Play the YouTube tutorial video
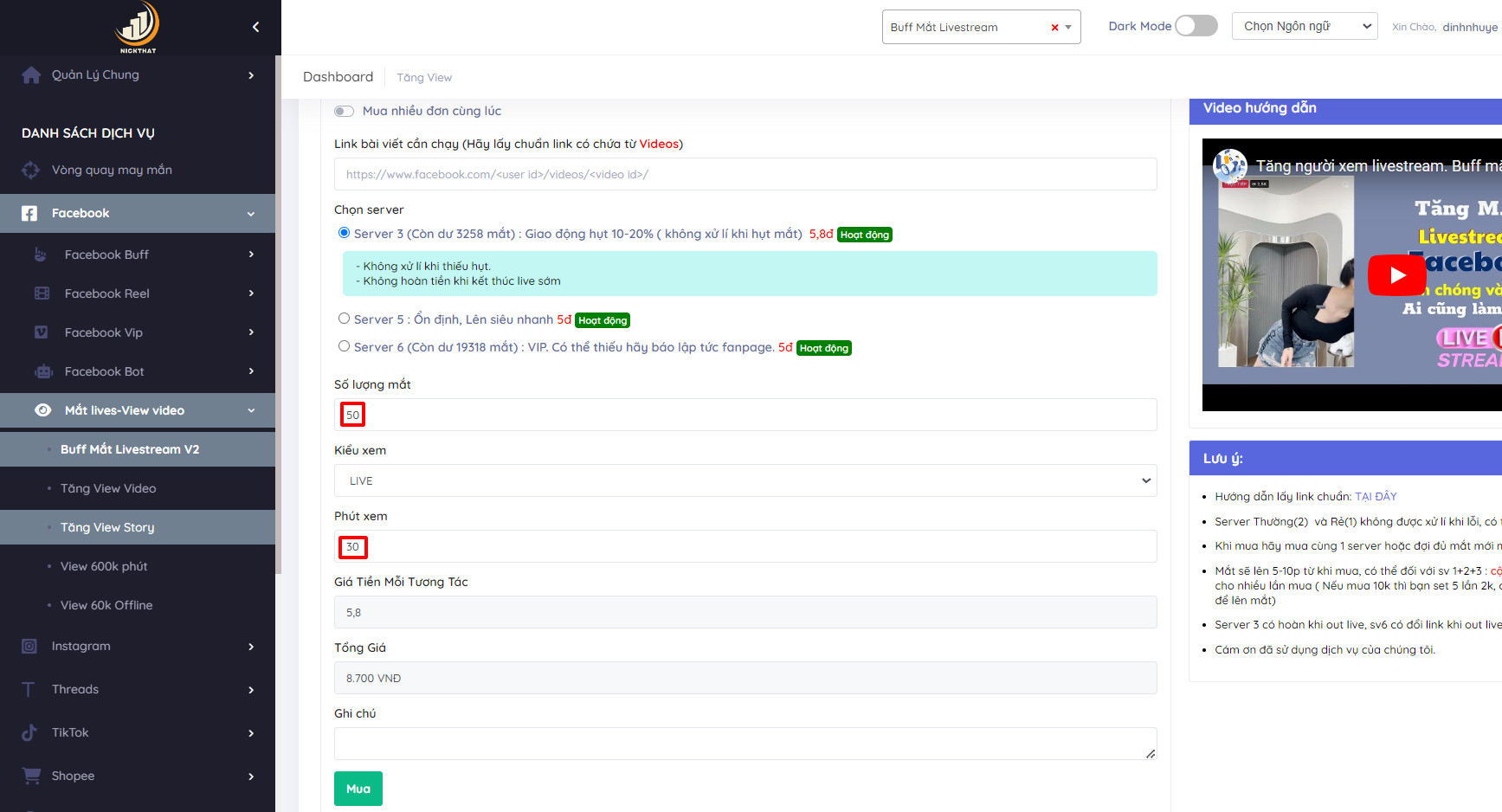 pyautogui.click(x=1397, y=275)
